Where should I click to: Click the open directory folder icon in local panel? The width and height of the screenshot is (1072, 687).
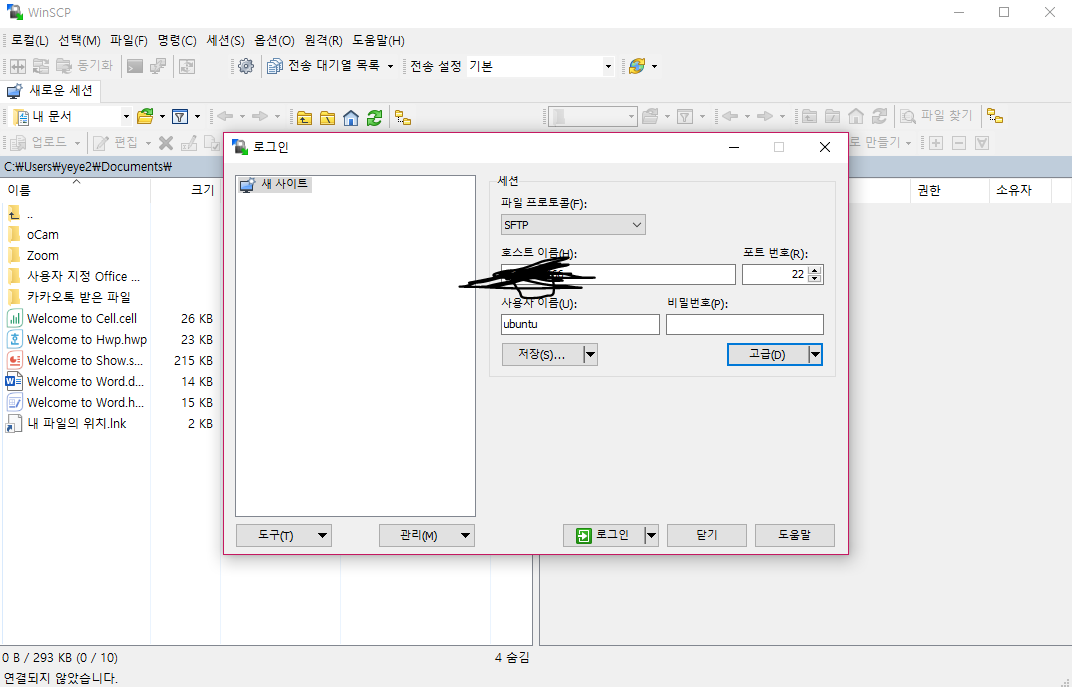point(145,117)
